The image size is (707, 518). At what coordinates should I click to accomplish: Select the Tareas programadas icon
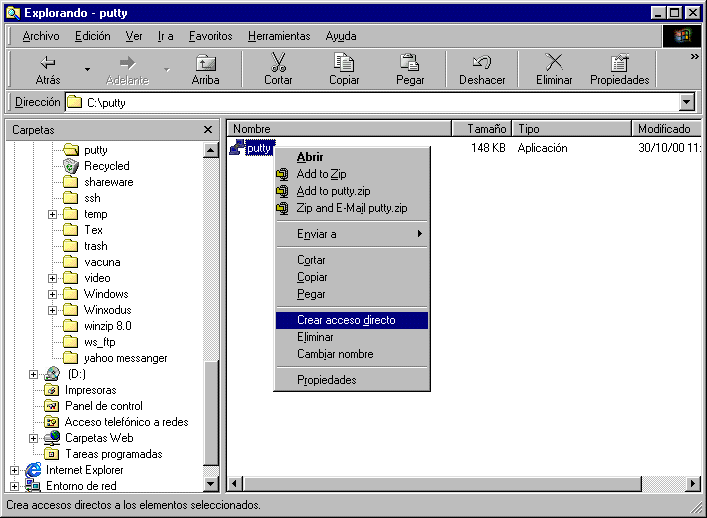coord(52,454)
